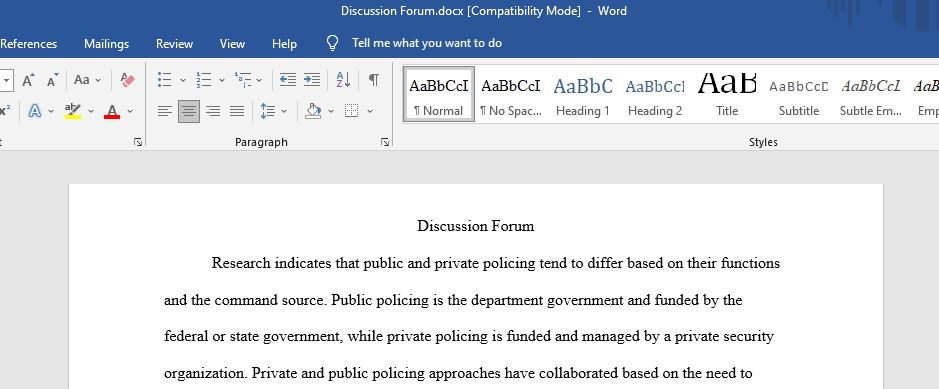Expand bullet library dropdown arrow
Screen dimensions: 939x389
point(183,80)
